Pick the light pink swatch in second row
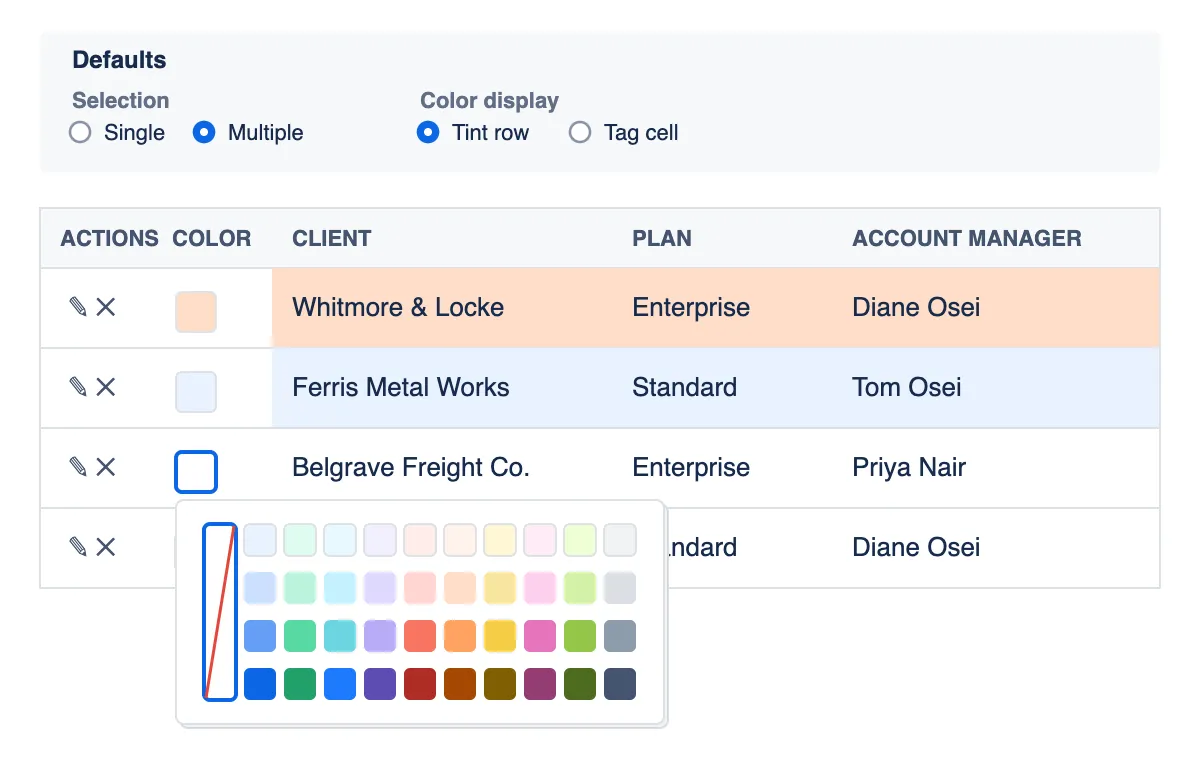 tap(540, 588)
